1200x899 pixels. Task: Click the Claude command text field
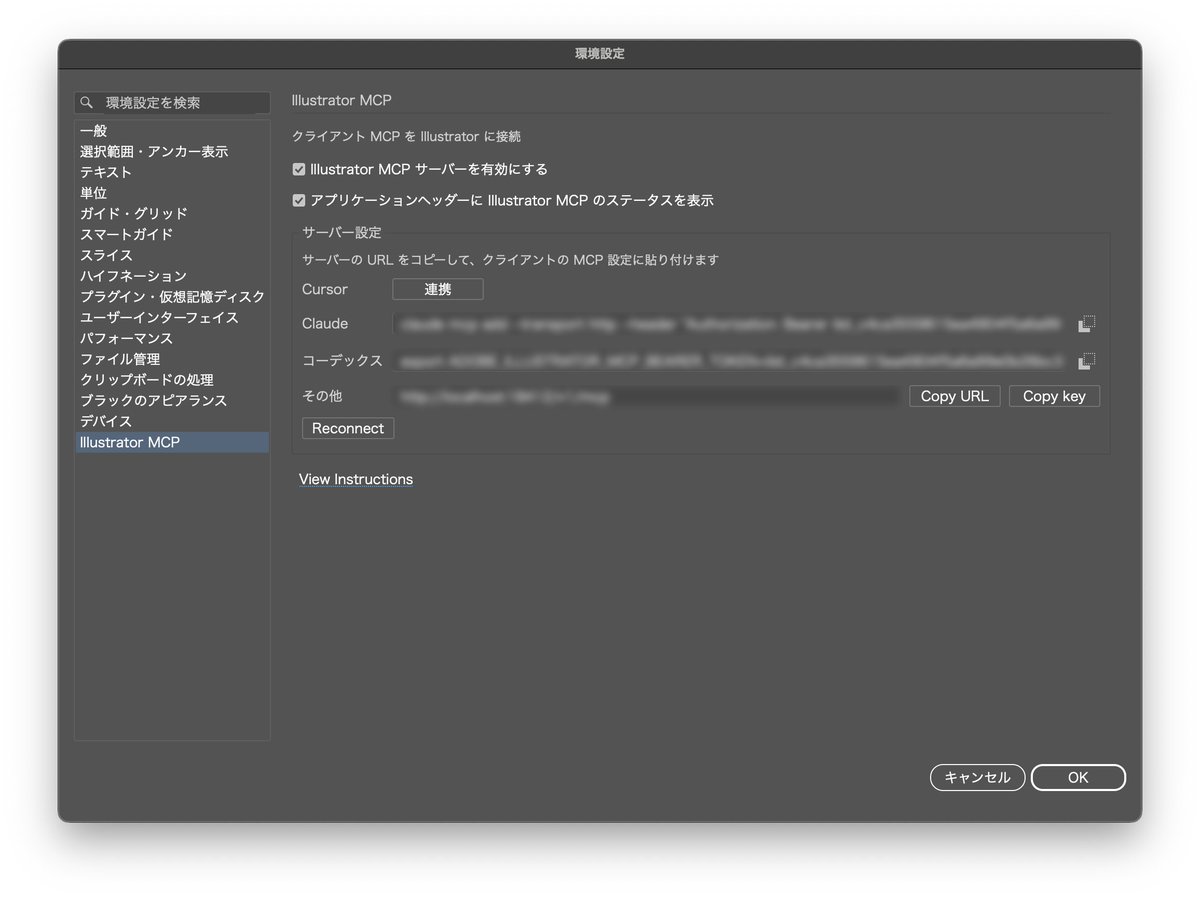(729, 324)
